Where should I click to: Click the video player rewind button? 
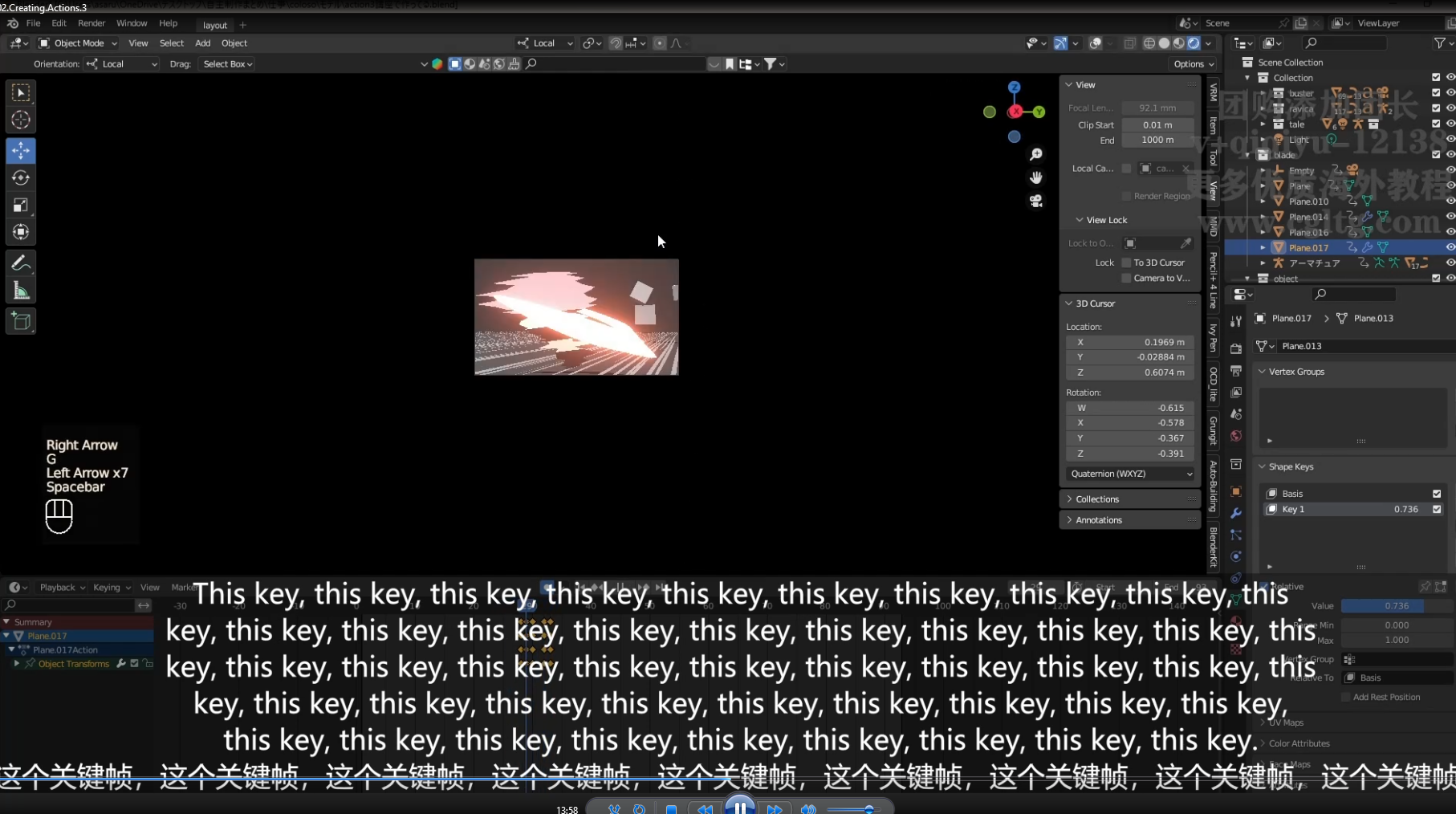click(705, 809)
